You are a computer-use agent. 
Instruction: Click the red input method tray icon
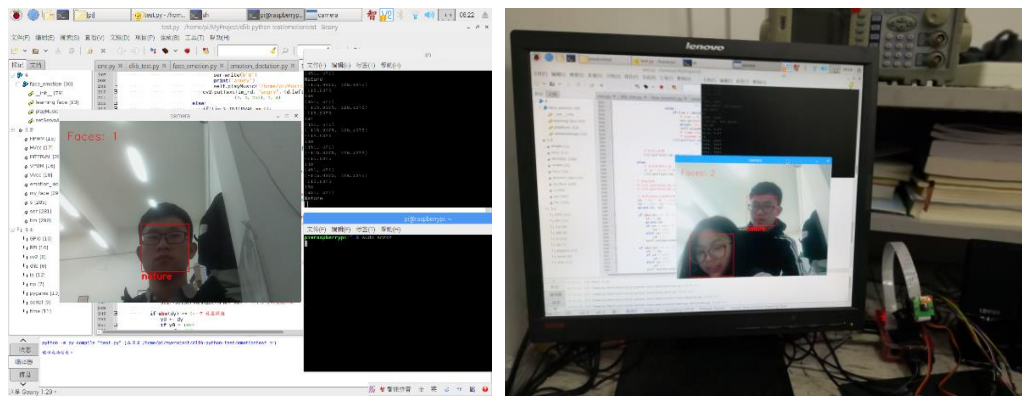pyautogui.click(x=372, y=14)
